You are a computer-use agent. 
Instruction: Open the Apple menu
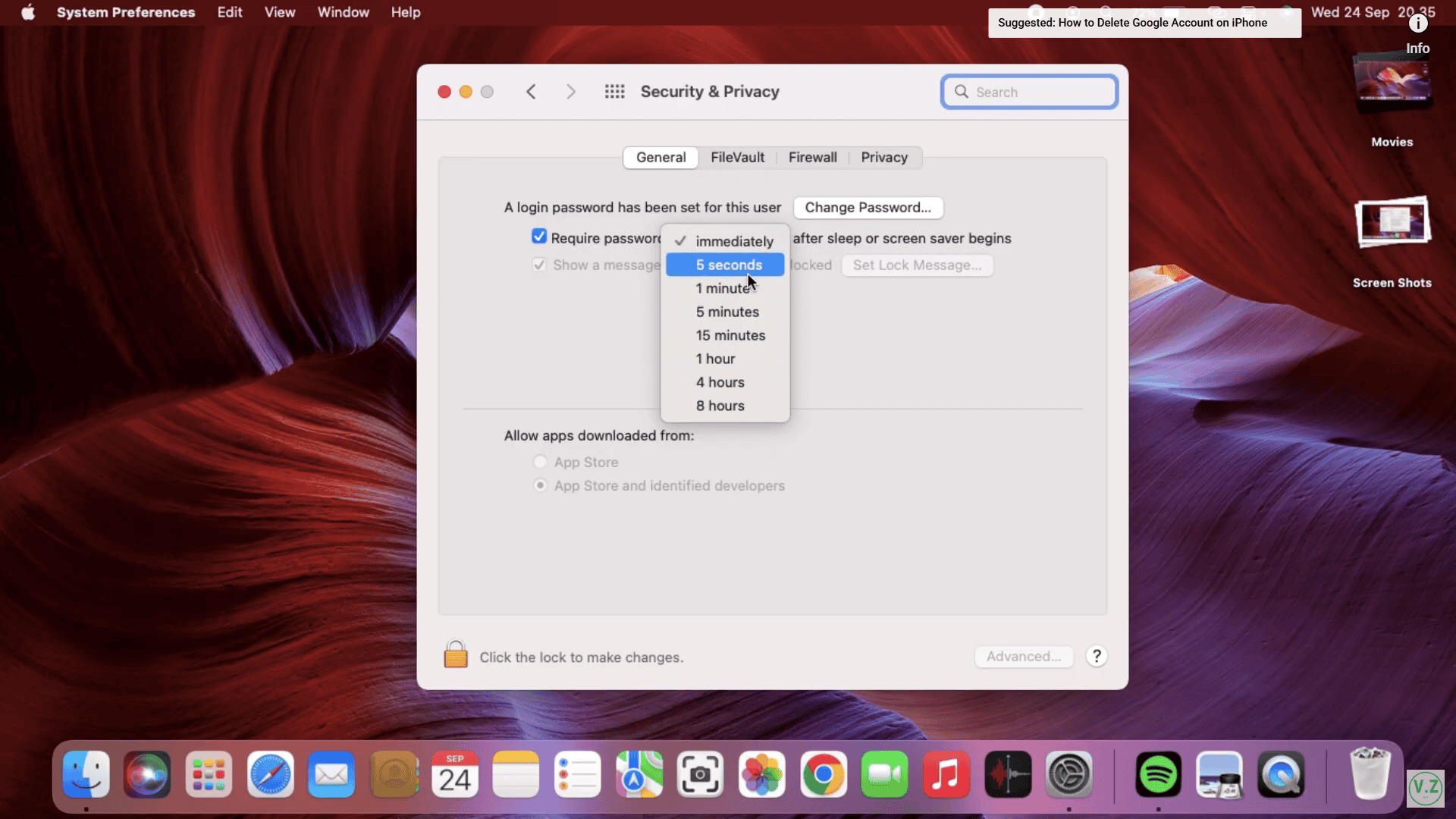(28, 12)
